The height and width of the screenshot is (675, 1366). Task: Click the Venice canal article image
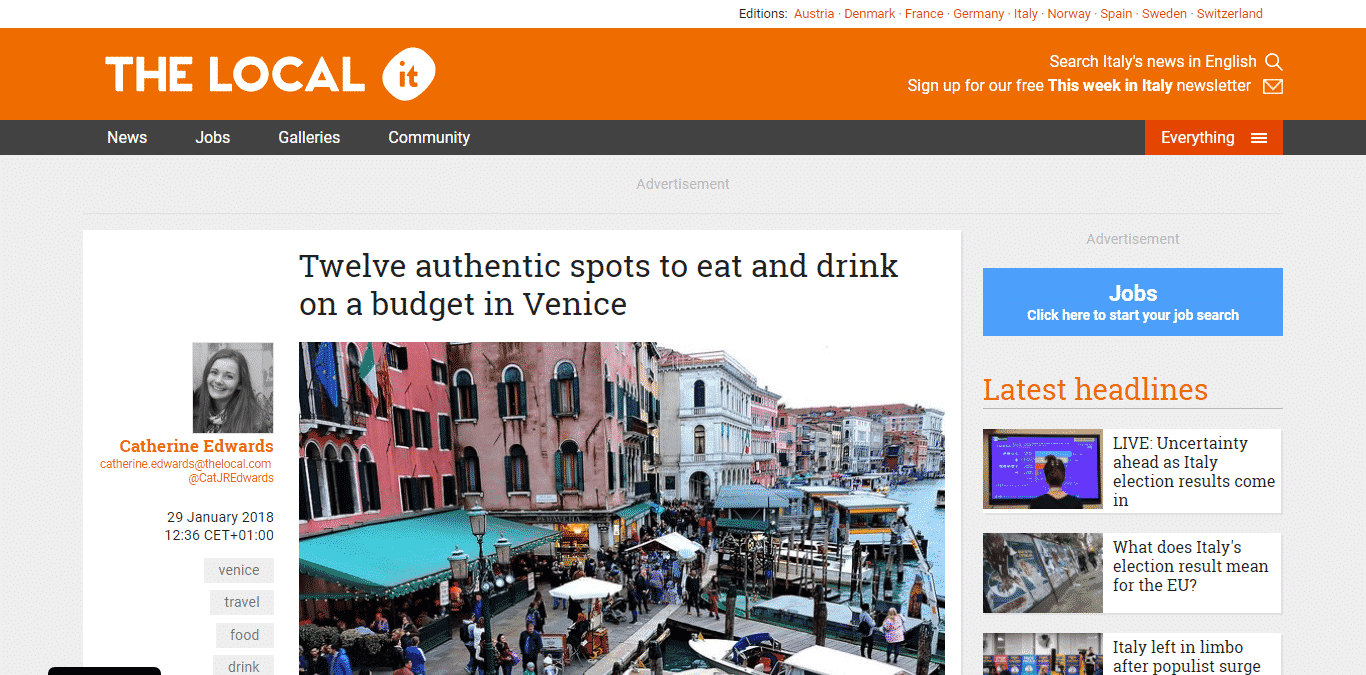pos(622,508)
